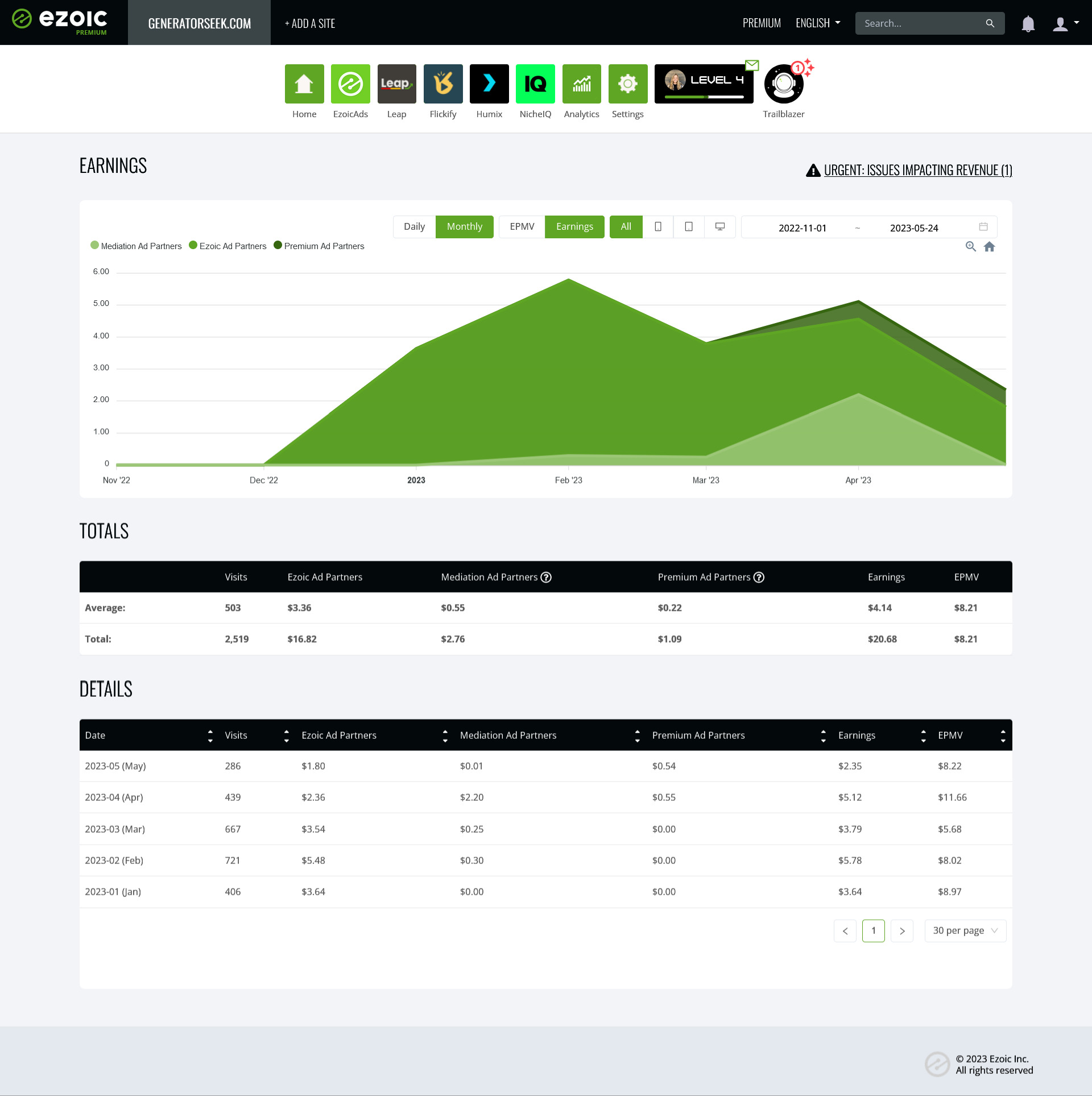Open the notifications bell
This screenshot has height=1096, width=1092.
coord(1028,23)
